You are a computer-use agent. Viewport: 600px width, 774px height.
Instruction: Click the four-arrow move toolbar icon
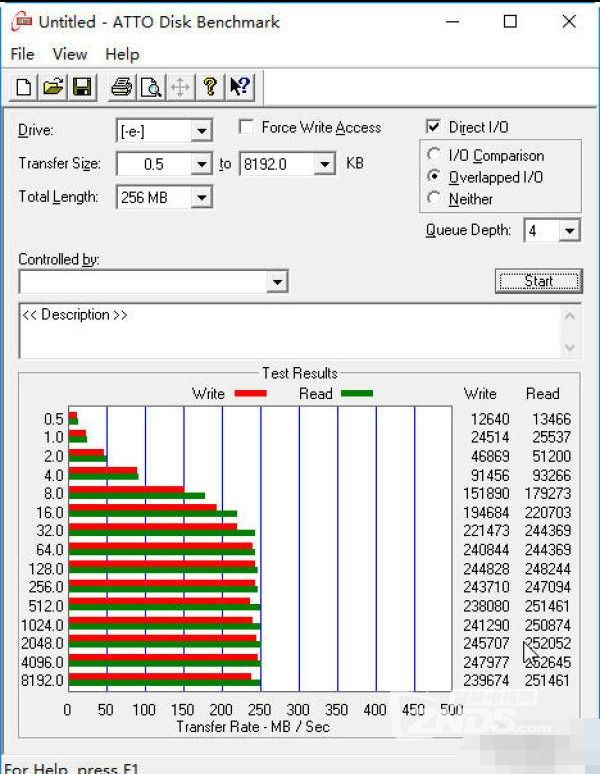[x=180, y=87]
